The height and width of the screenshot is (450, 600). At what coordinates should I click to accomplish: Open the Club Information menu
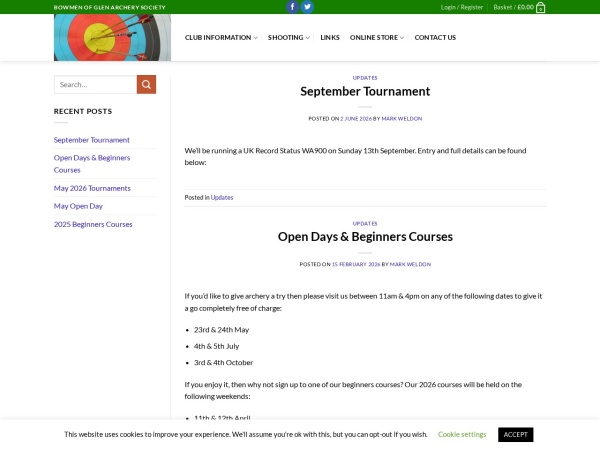pyautogui.click(x=218, y=38)
